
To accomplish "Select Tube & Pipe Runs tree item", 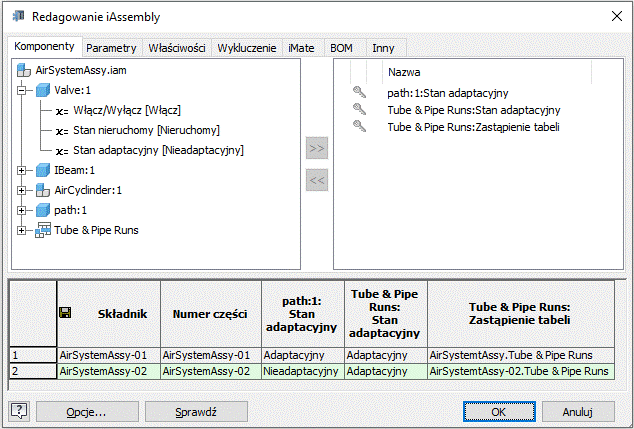I will [96, 230].
